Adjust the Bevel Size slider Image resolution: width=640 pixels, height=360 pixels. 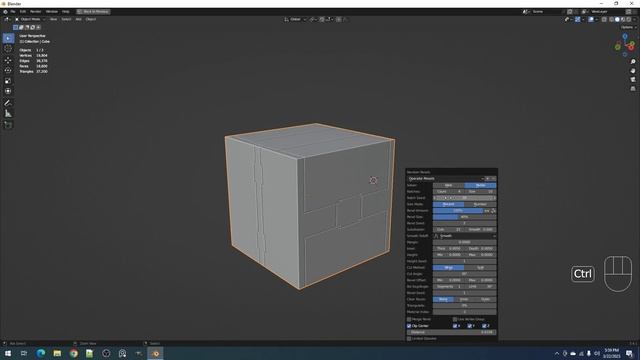(x=464, y=217)
